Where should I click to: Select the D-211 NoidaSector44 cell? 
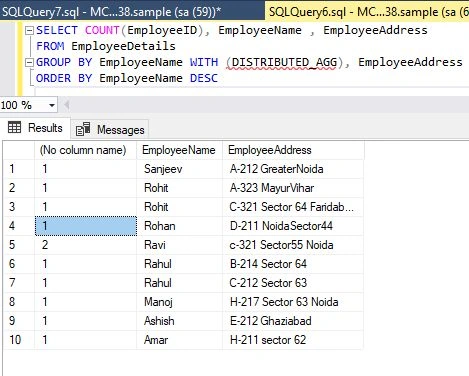click(x=293, y=226)
